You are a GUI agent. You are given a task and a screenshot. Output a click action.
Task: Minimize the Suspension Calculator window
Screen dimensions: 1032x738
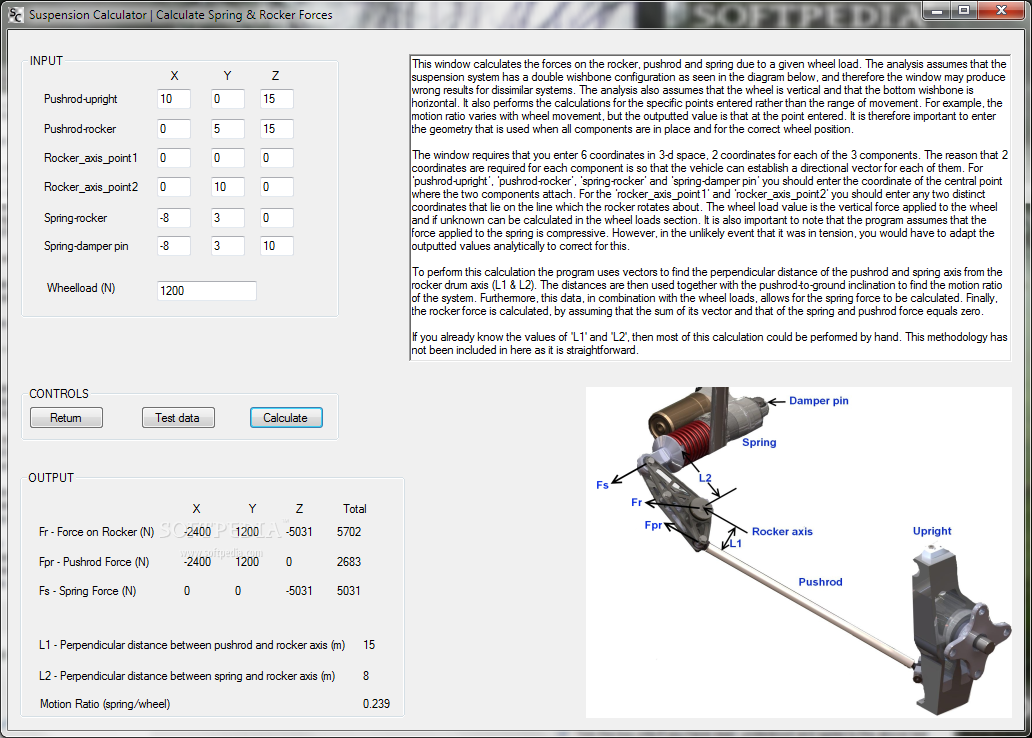click(937, 10)
